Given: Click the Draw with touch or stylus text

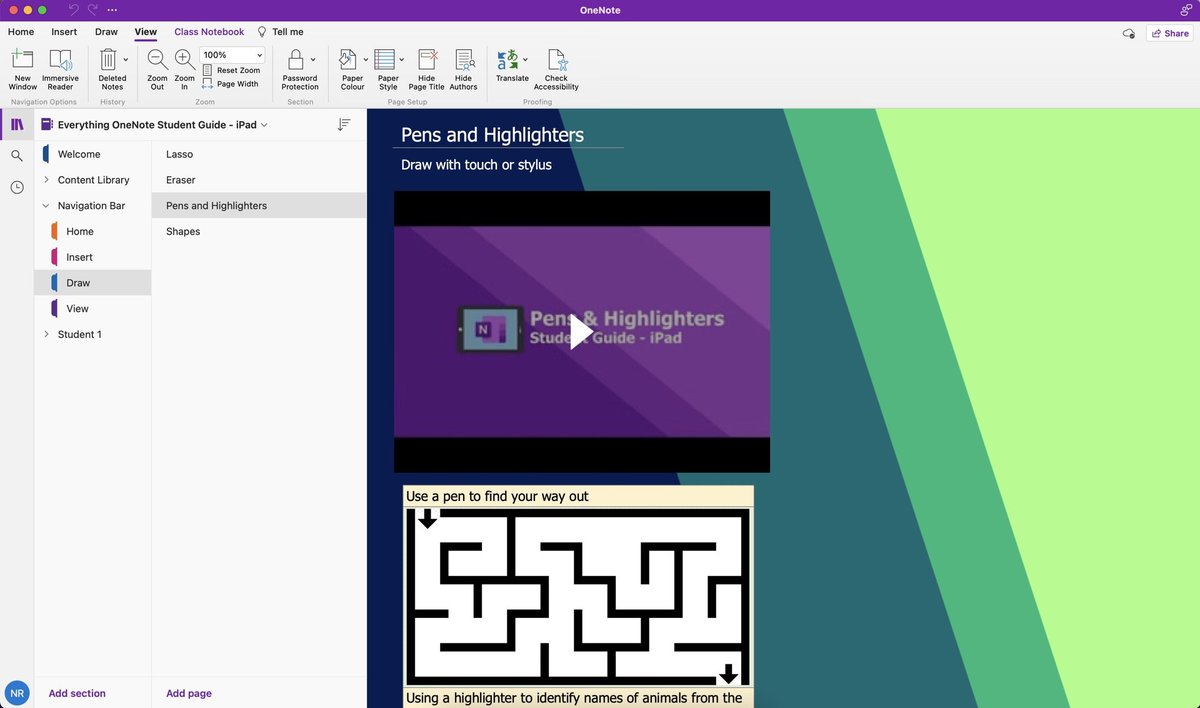Looking at the screenshot, I should (x=476, y=165).
